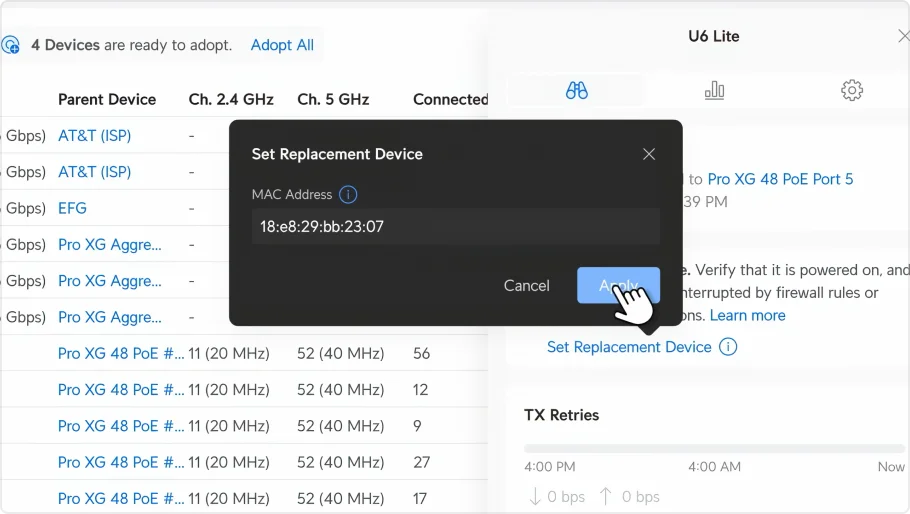Click info icon beside Set Replacement Device
Image resolution: width=910 pixels, height=514 pixels.
pos(728,347)
